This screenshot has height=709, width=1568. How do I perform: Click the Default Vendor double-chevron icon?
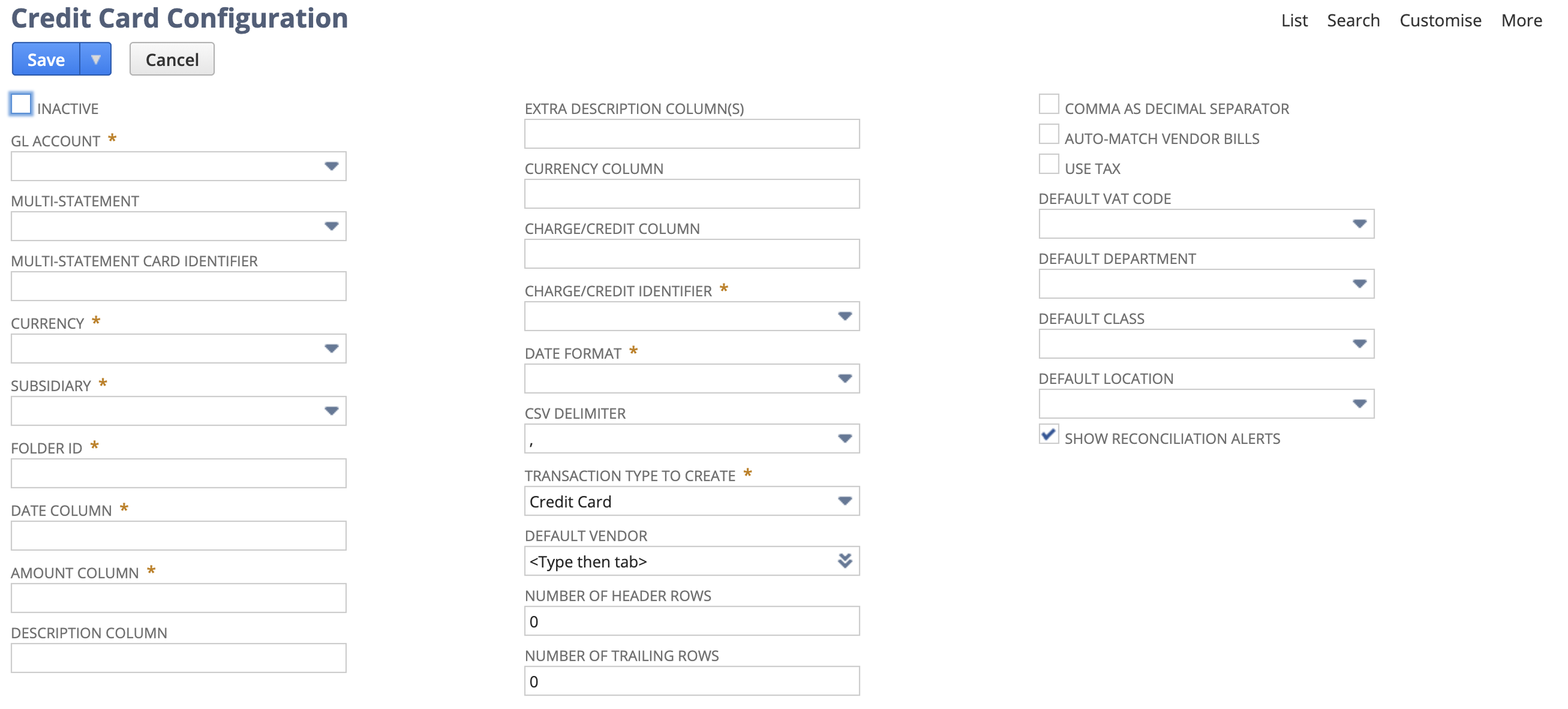[x=844, y=561]
